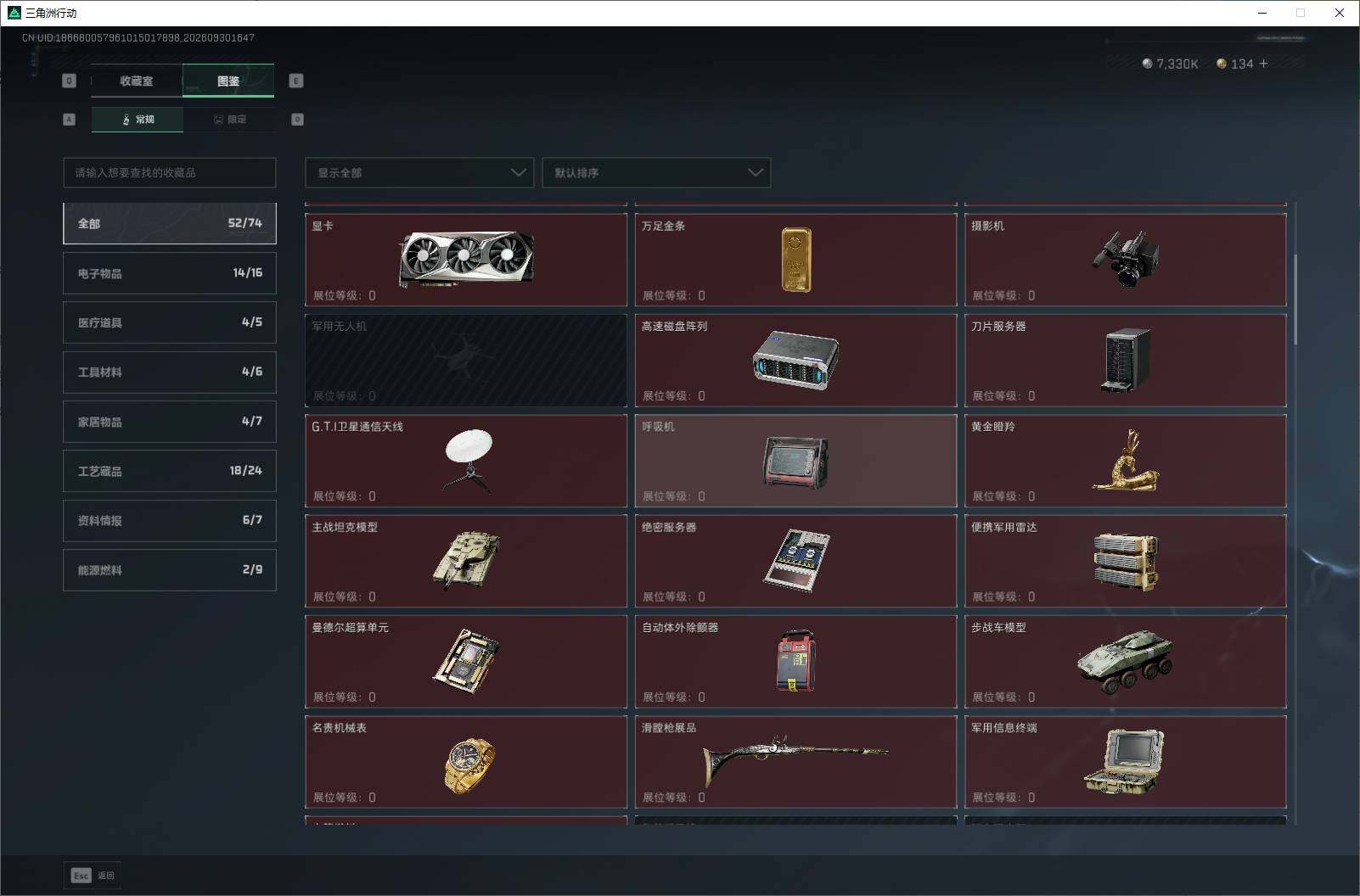Screen dimensions: 1360x896
Task: Add currency with the plus icon
Action: (x=1263, y=64)
